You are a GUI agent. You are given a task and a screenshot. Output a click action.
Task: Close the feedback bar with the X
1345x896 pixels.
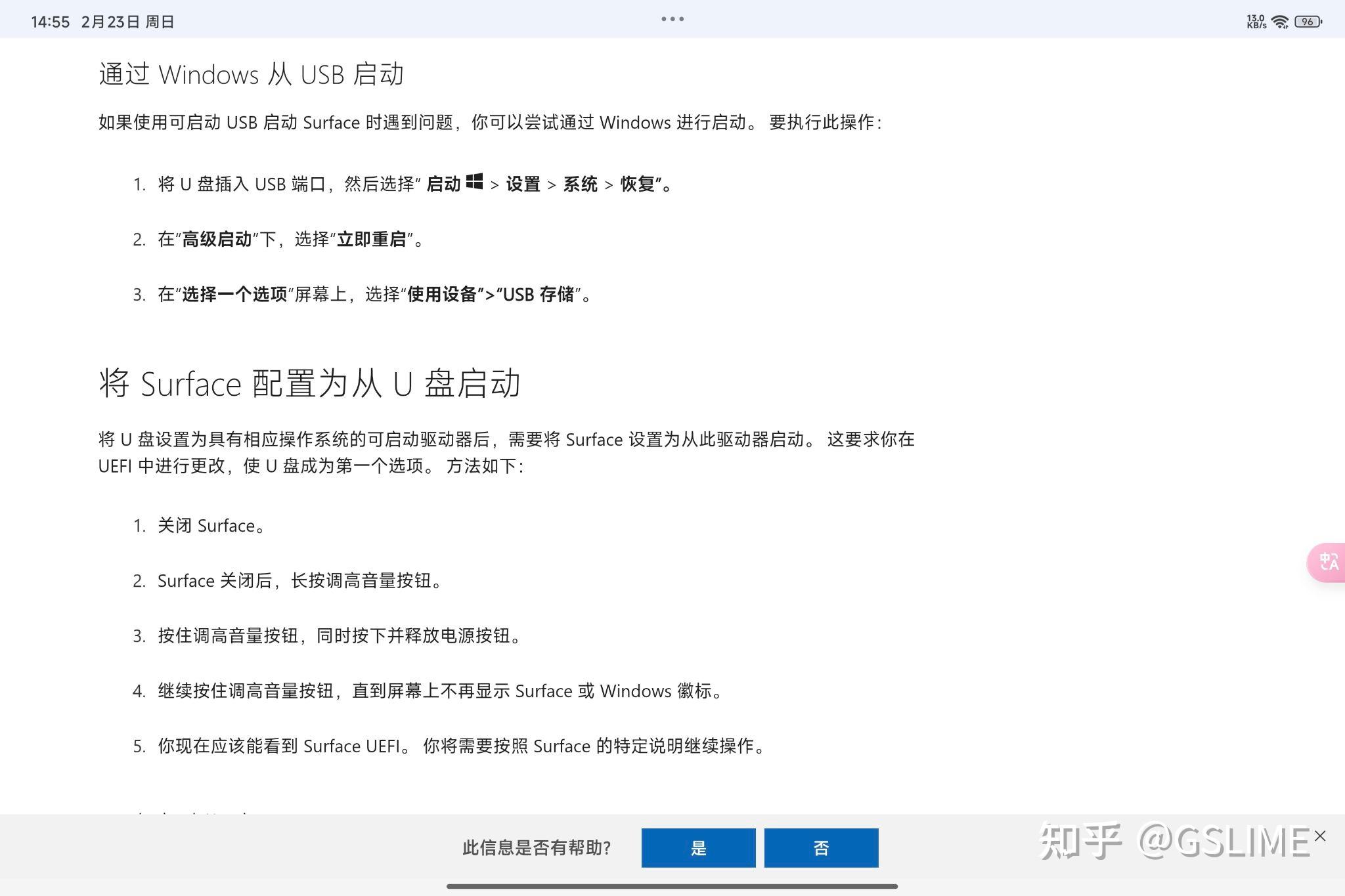click(x=1320, y=836)
